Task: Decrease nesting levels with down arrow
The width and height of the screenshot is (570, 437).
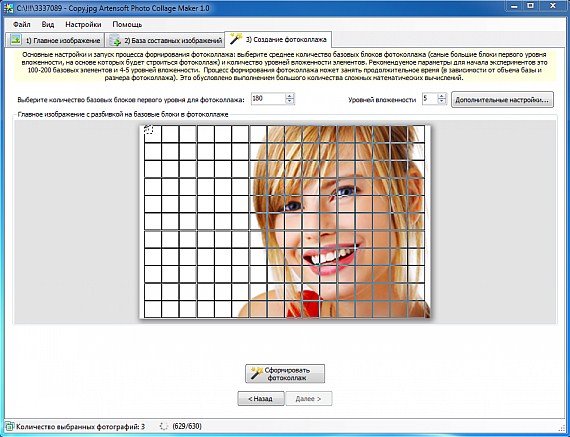Action: (x=442, y=101)
